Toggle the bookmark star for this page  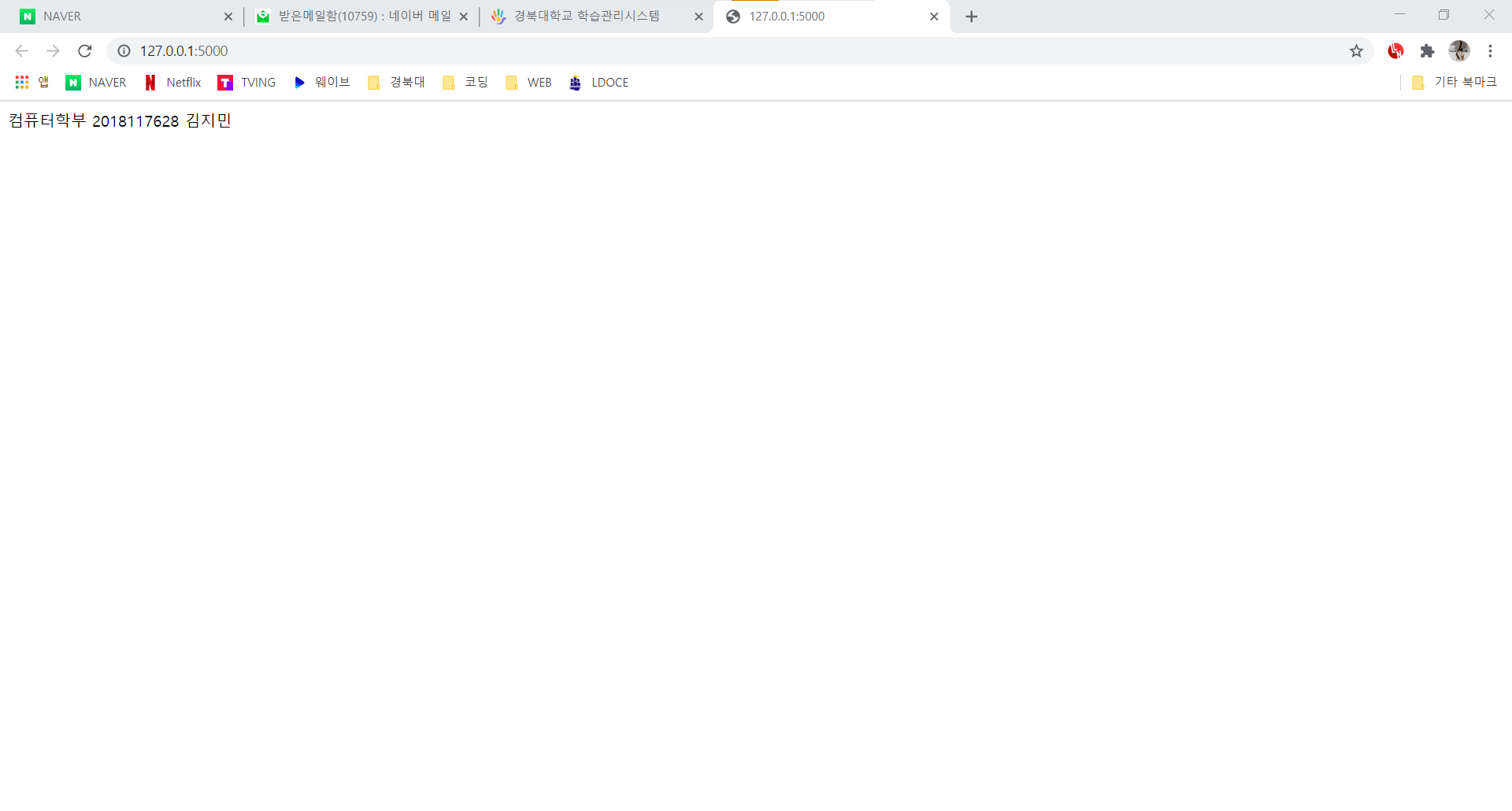click(1357, 50)
